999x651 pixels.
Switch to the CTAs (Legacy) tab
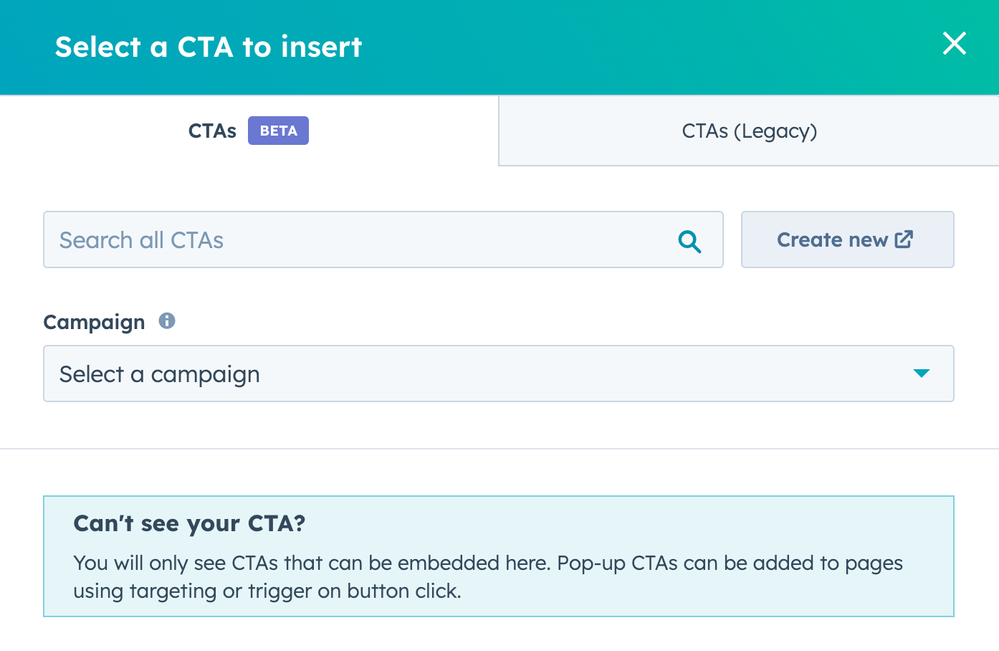[x=749, y=130]
